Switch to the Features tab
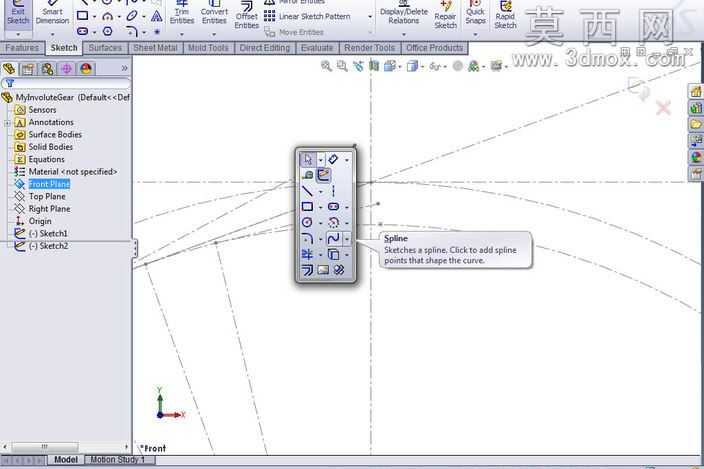This screenshot has height=469, width=704. pyautogui.click(x=22, y=48)
